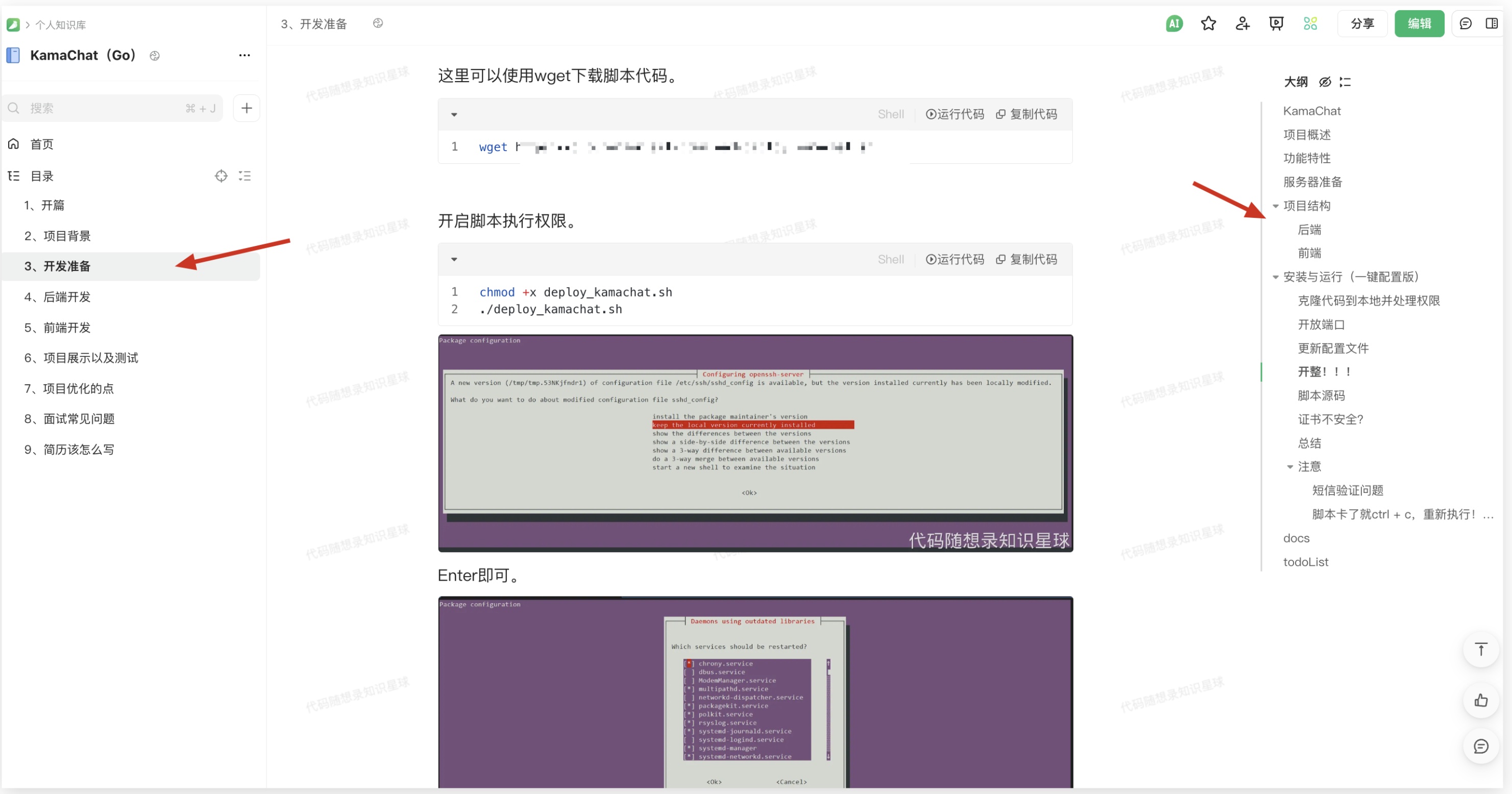Viewport: 1512px width, 794px height.
Task: Open the floating comment bubble button
Action: click(x=1481, y=747)
